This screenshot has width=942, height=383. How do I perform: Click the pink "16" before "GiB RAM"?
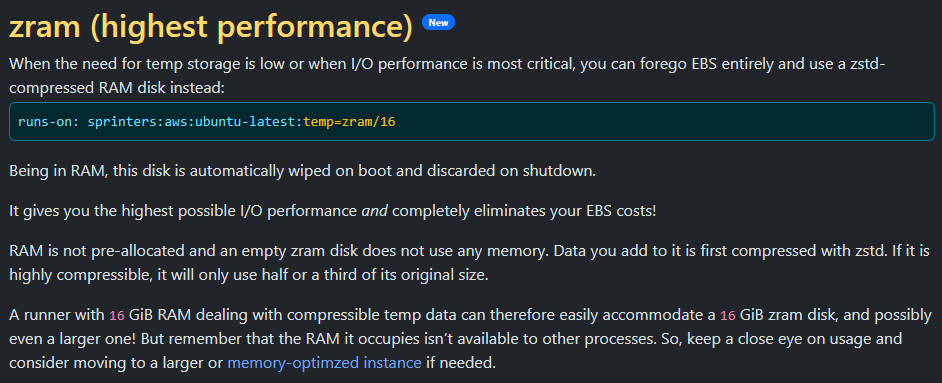[117, 315]
